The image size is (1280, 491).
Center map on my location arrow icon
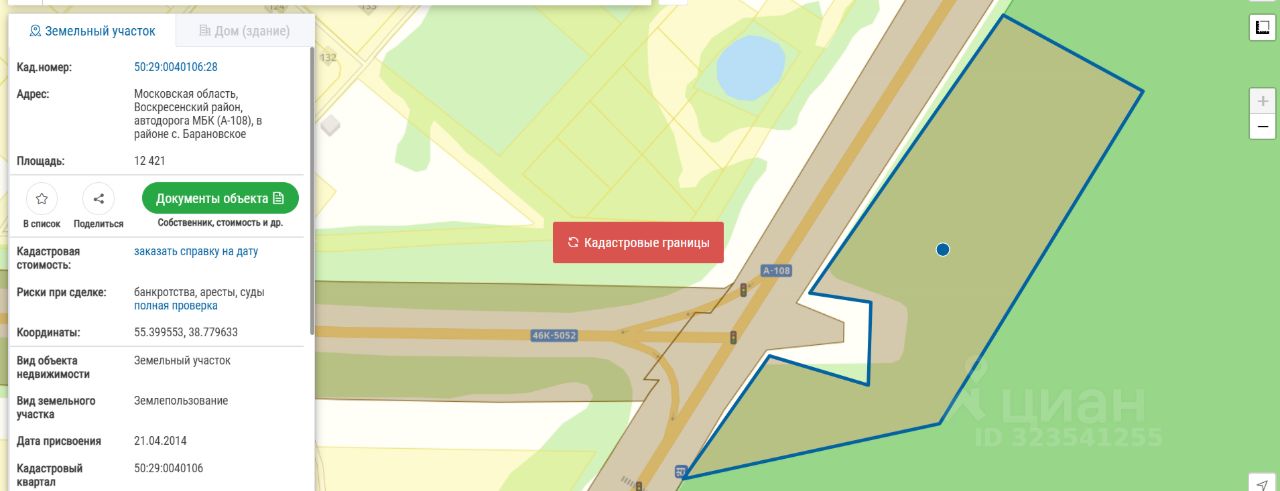click(x=1262, y=483)
